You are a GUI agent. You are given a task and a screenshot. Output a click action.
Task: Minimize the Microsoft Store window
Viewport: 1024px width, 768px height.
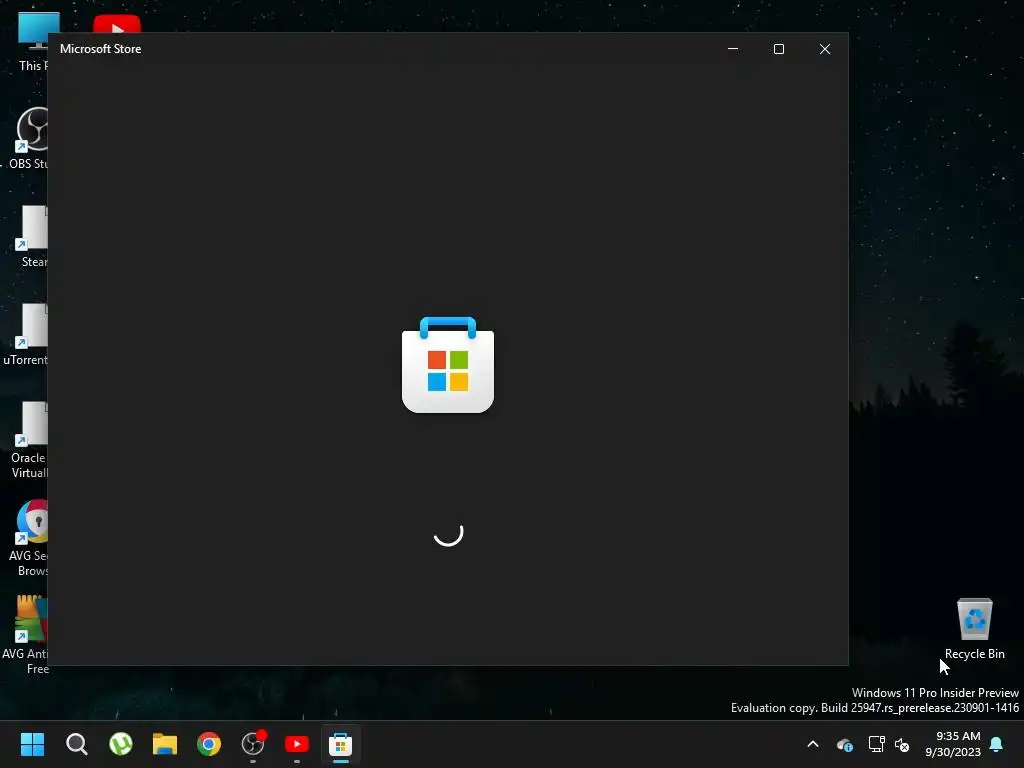pyautogui.click(x=733, y=49)
